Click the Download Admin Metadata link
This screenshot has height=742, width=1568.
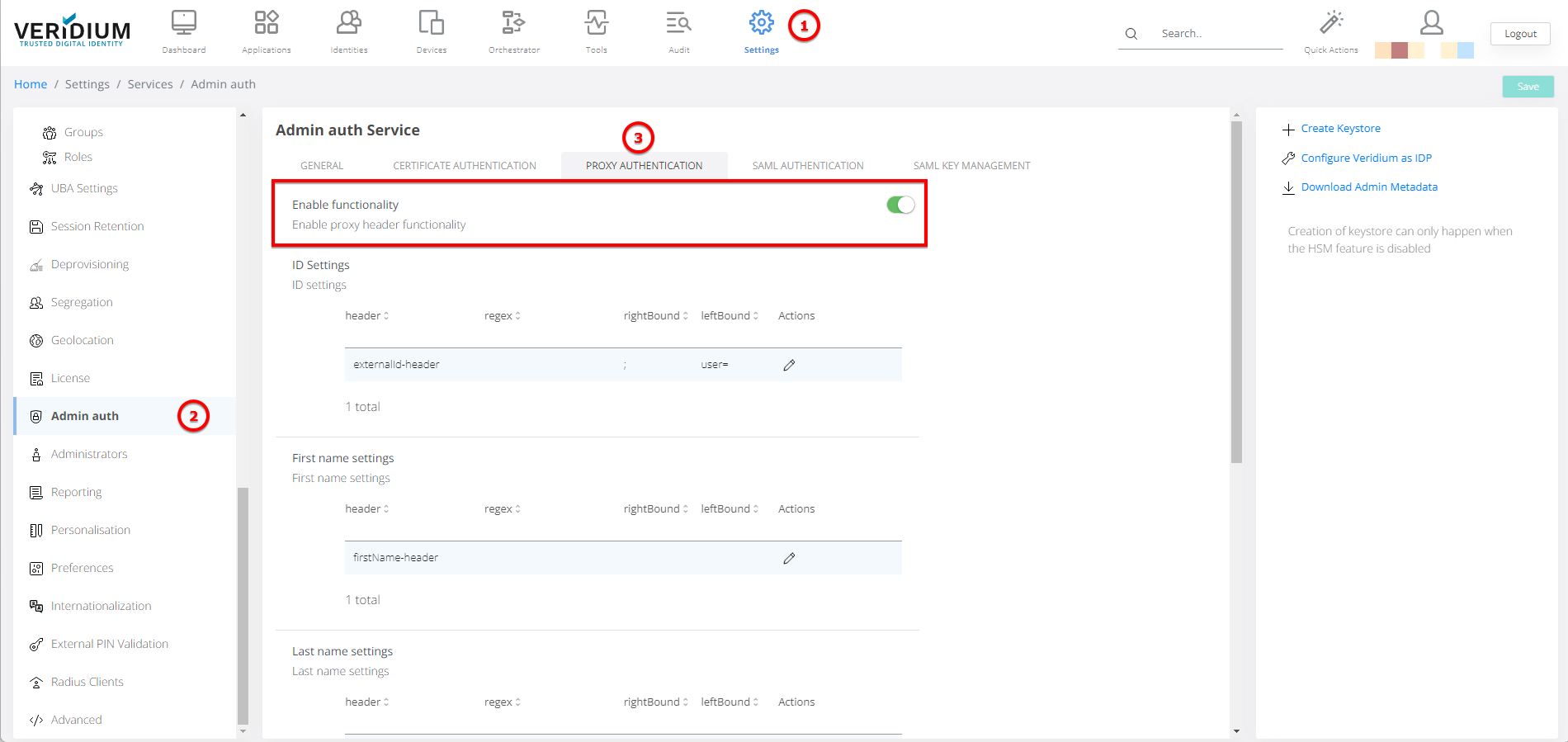click(x=1368, y=187)
